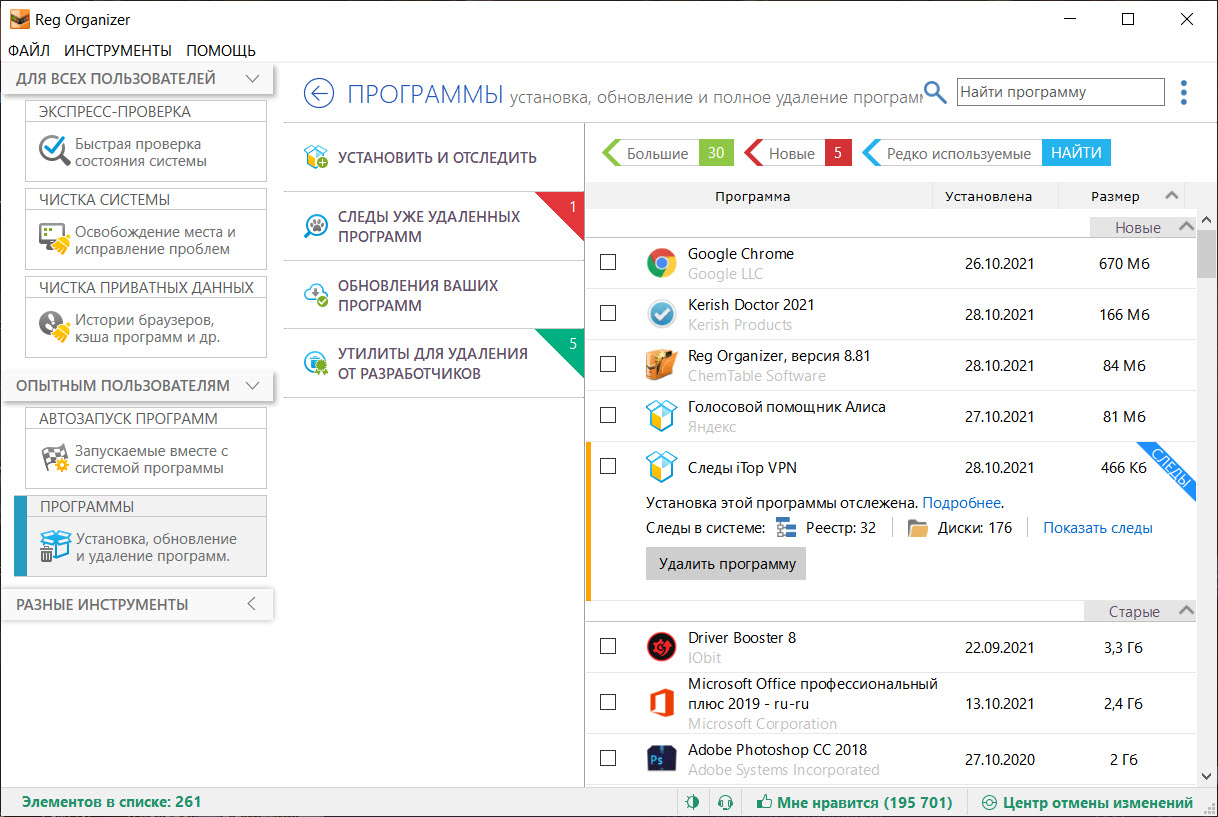Click the column header collapse arrow
Screen dimensions: 1218x817
pyautogui.click(x=1171, y=195)
